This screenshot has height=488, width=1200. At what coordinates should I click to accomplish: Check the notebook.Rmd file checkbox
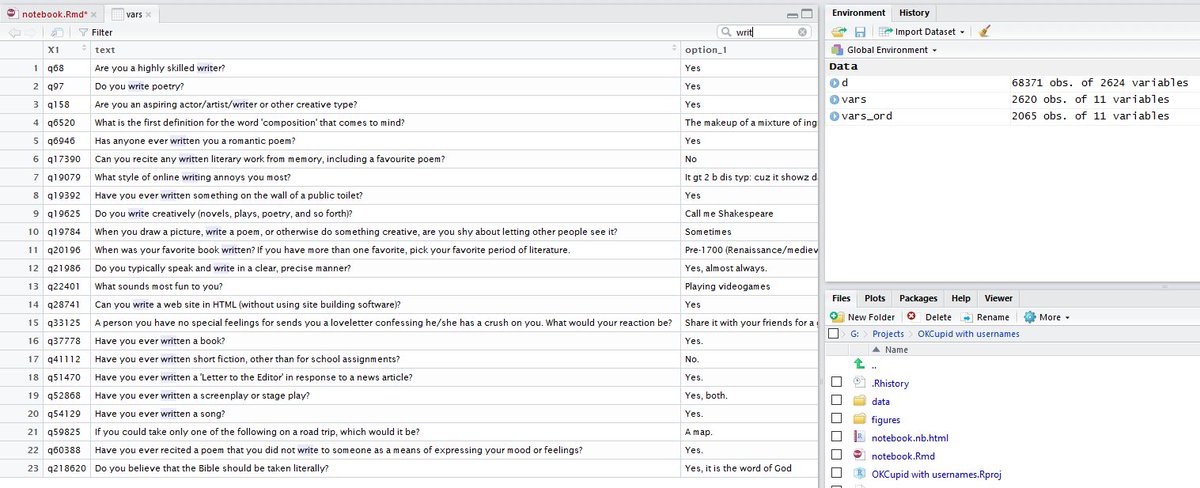coord(835,456)
